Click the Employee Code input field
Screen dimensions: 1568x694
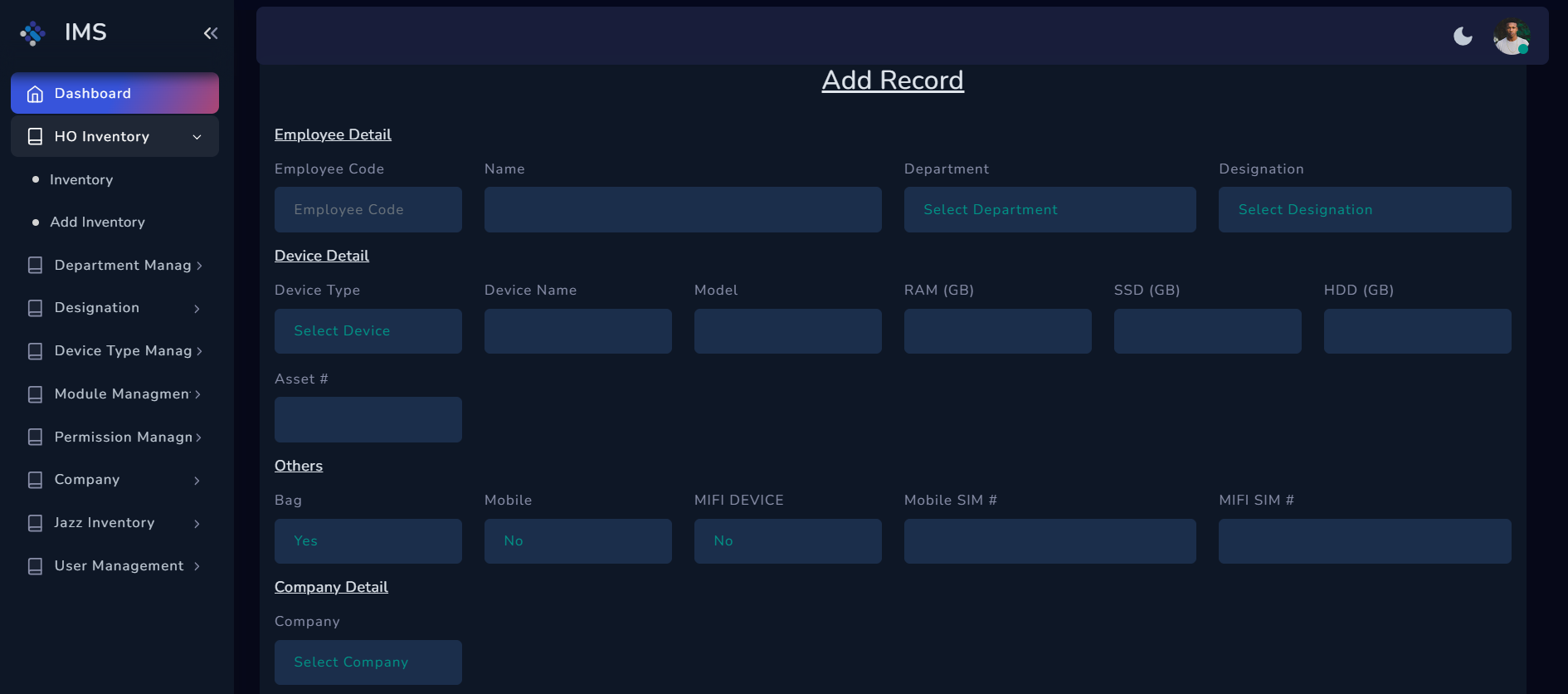pos(368,210)
